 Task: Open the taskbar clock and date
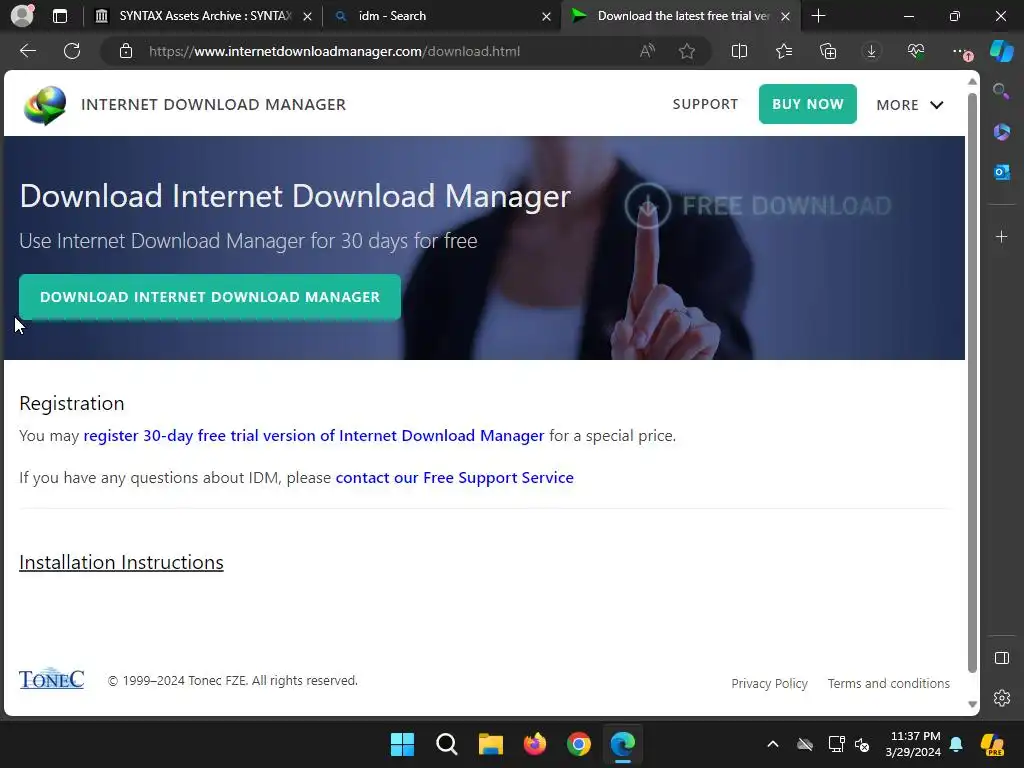click(914, 744)
